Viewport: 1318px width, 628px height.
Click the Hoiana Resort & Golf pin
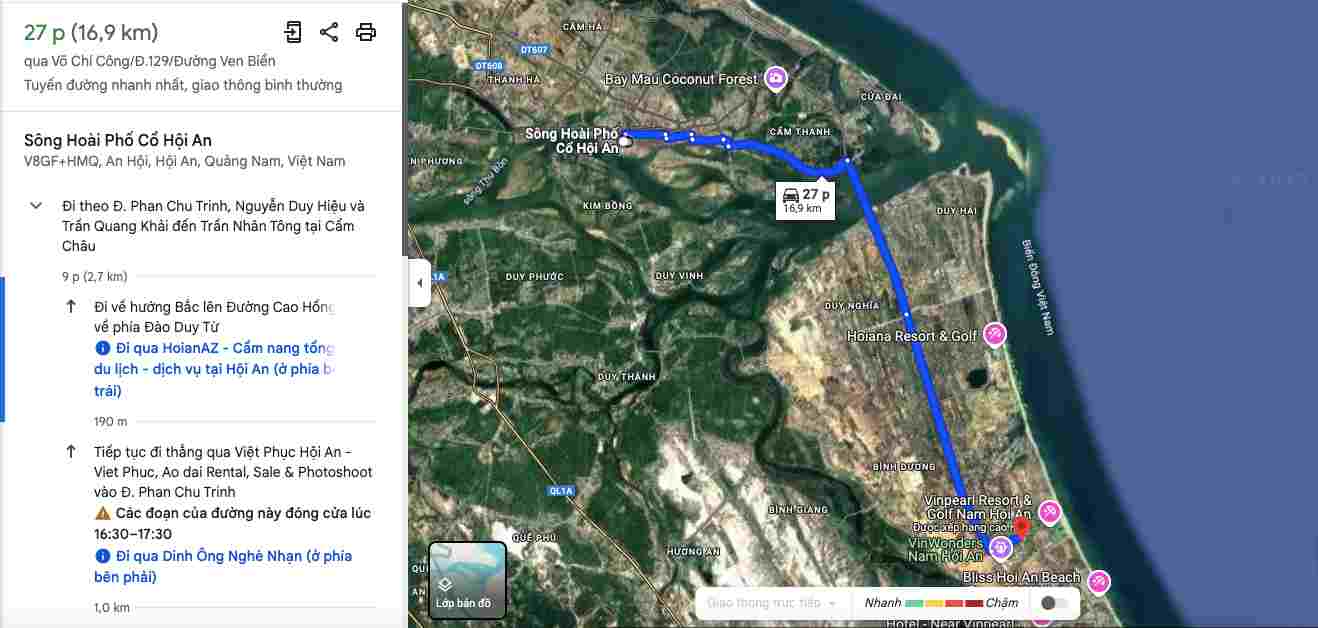coord(995,335)
